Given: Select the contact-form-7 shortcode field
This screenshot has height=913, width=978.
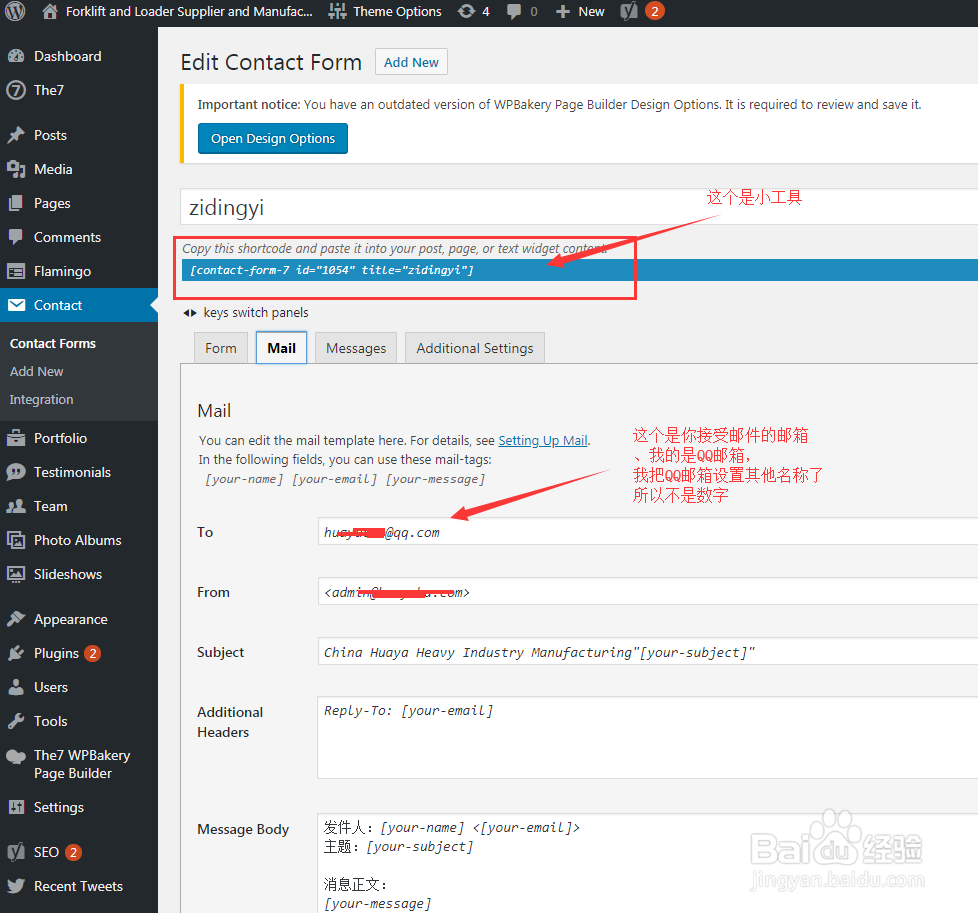Looking at the screenshot, I should coord(579,270).
